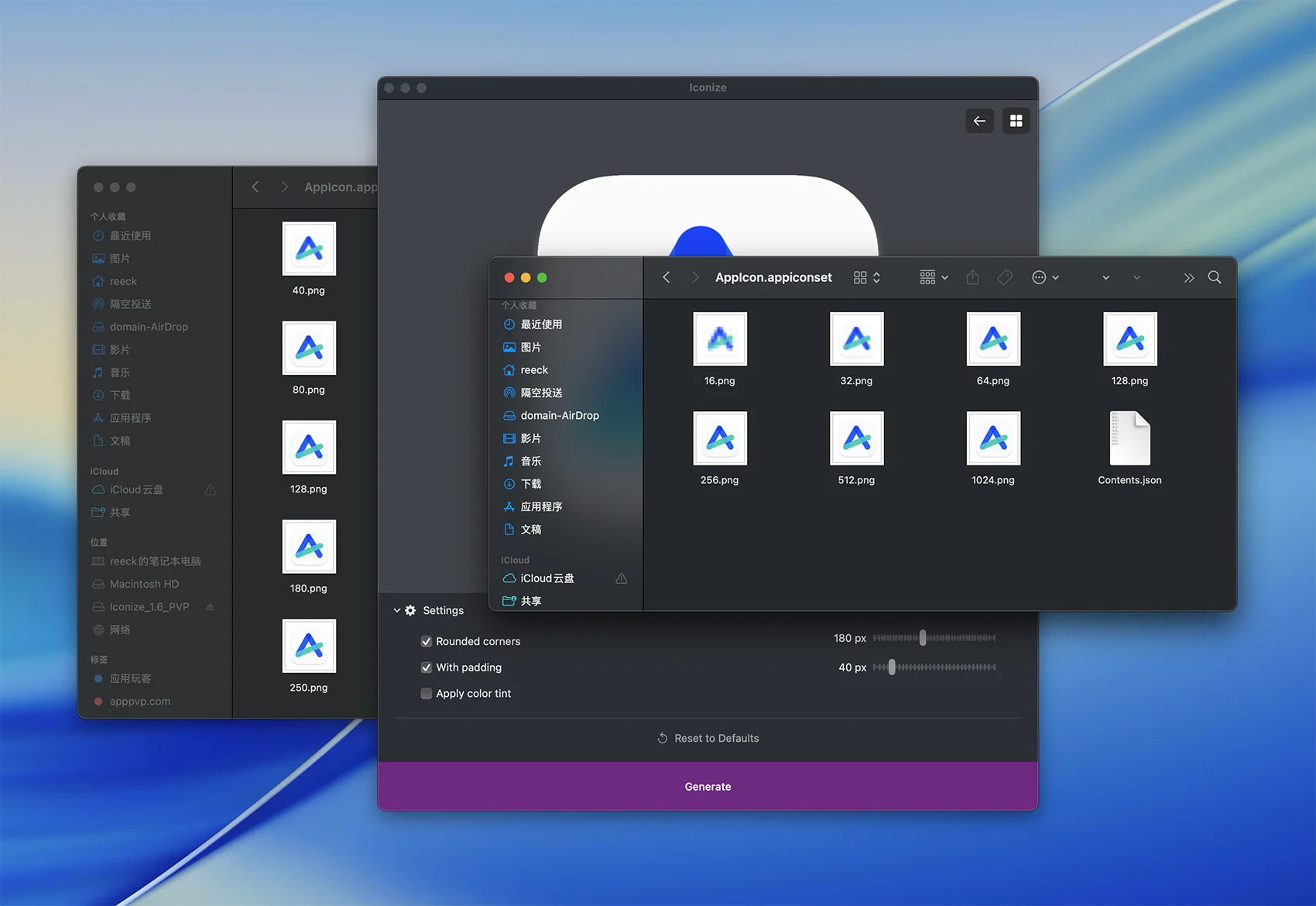Open the ellipsis action menu dropdown

[x=1044, y=277]
